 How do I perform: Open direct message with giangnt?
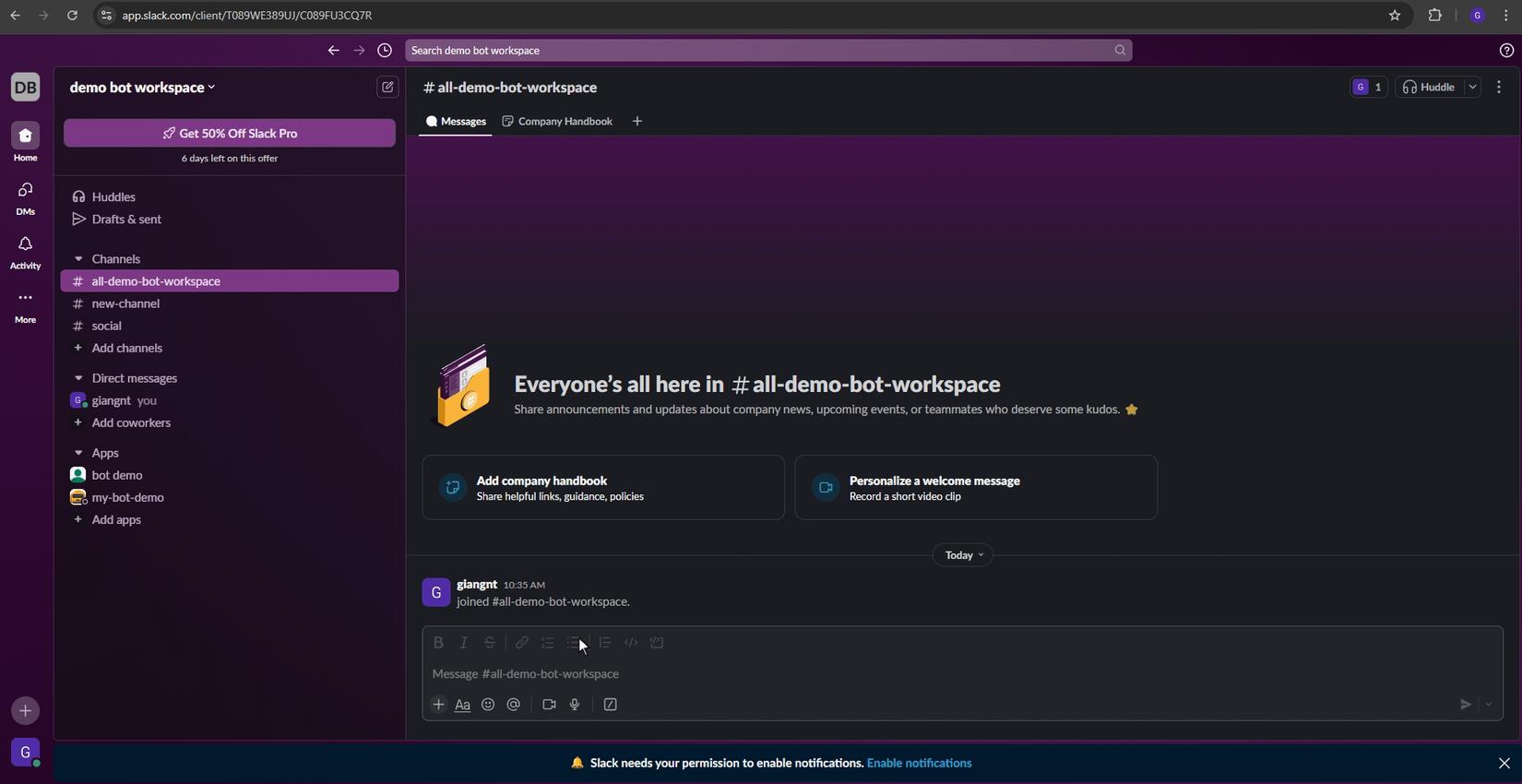pyautogui.click(x=230, y=400)
